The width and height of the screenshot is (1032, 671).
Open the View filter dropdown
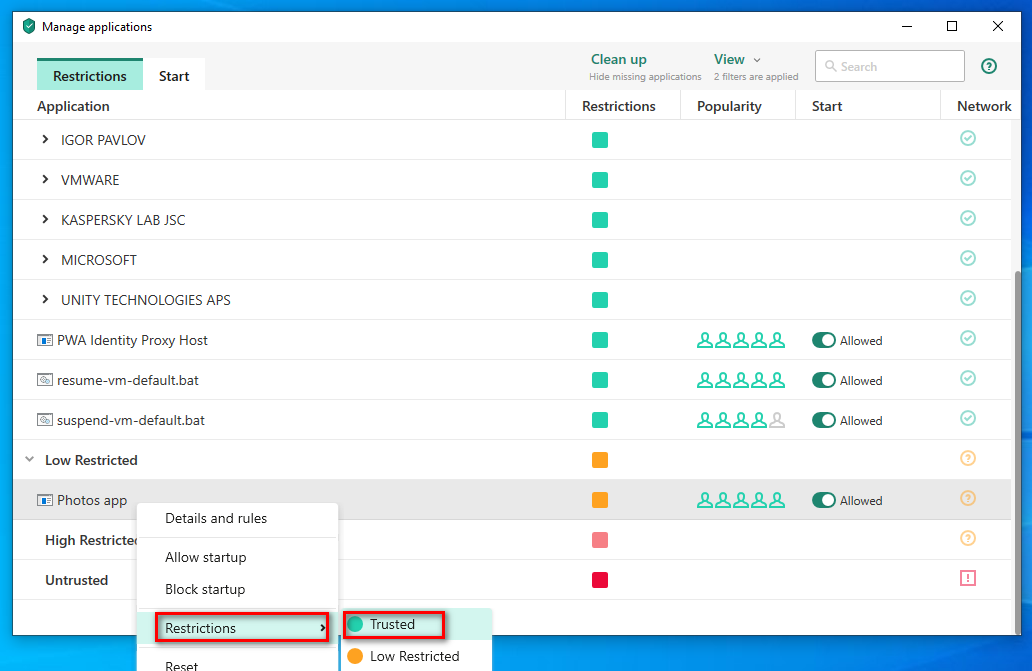click(x=737, y=59)
